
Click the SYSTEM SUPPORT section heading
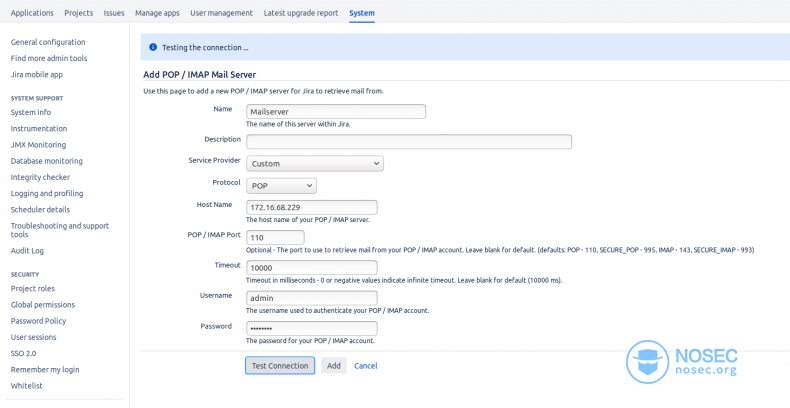click(x=37, y=98)
